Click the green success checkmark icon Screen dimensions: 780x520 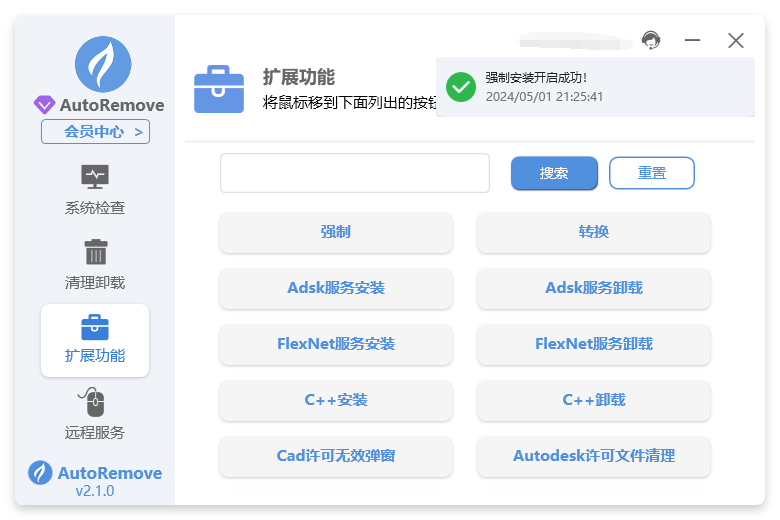pos(461,87)
